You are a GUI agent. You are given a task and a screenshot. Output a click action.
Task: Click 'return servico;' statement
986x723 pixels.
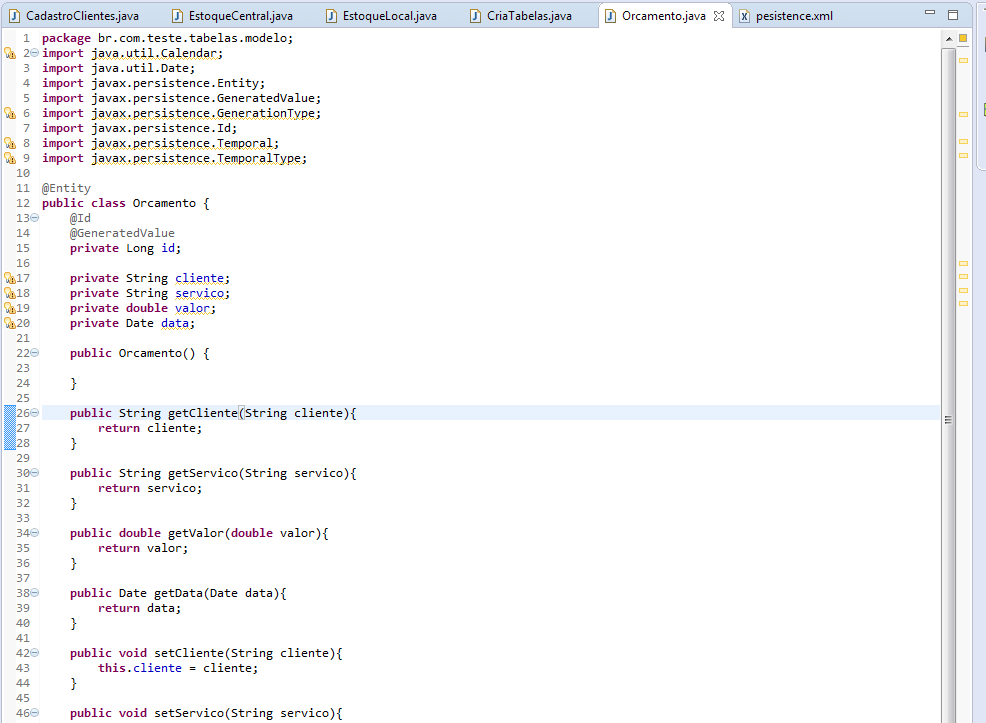click(150, 488)
